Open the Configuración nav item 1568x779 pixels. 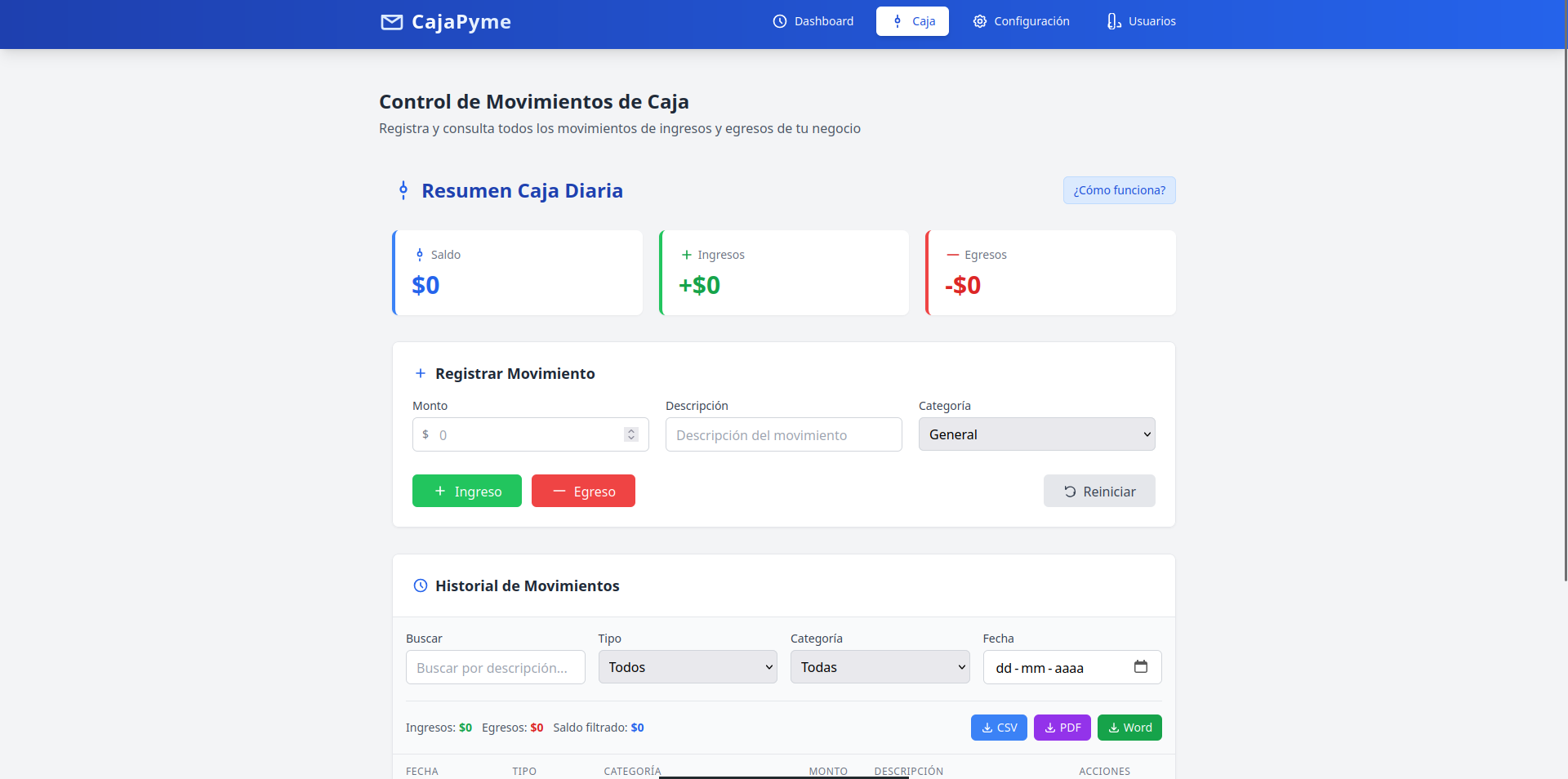click(1021, 21)
